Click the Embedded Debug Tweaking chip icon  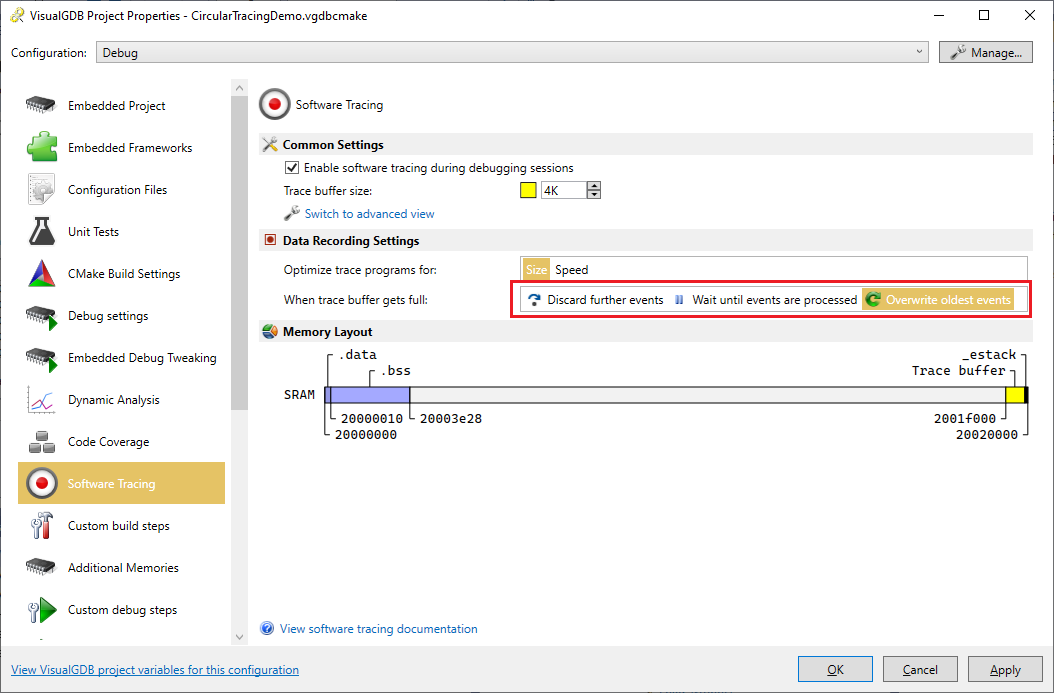point(41,358)
